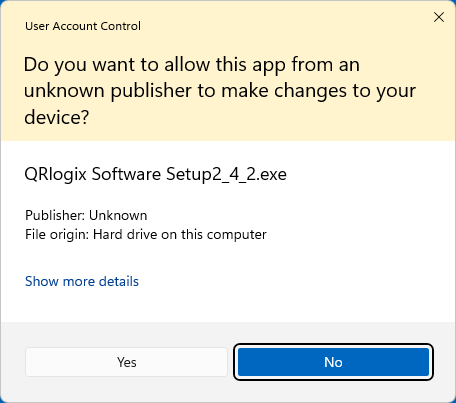Click the allow this app question heading
Viewport: 456px width, 403px height.
pyautogui.click(x=220, y=91)
